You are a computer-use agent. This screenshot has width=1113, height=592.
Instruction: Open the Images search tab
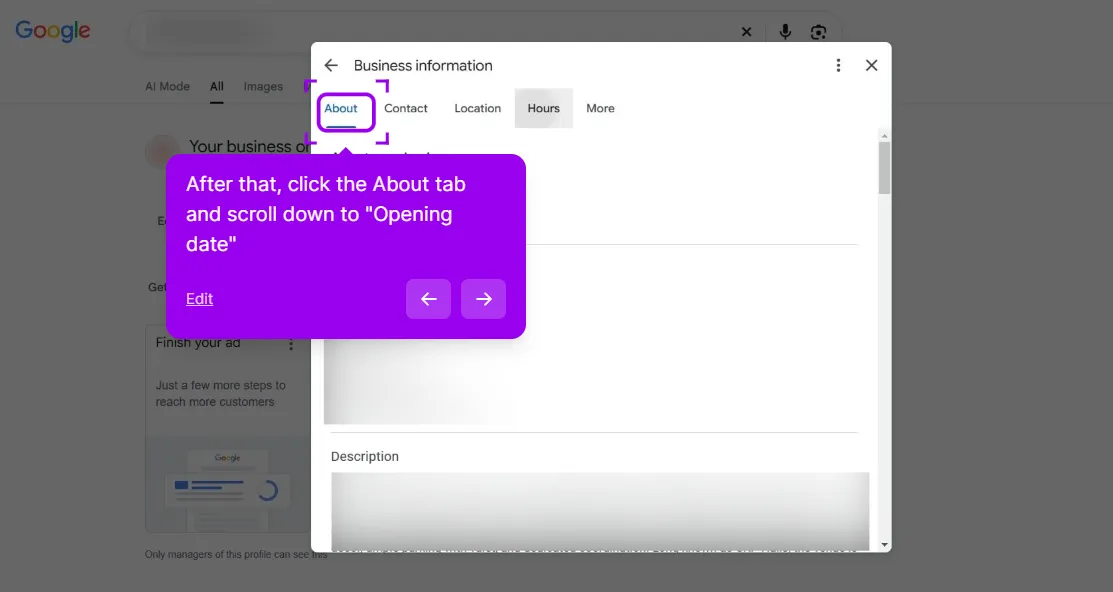coord(263,87)
